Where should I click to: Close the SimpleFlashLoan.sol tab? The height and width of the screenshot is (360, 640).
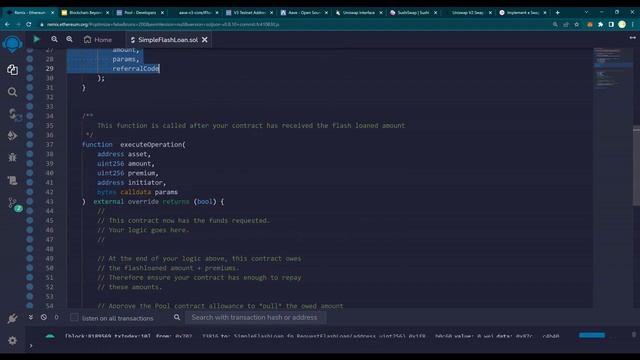coord(205,40)
